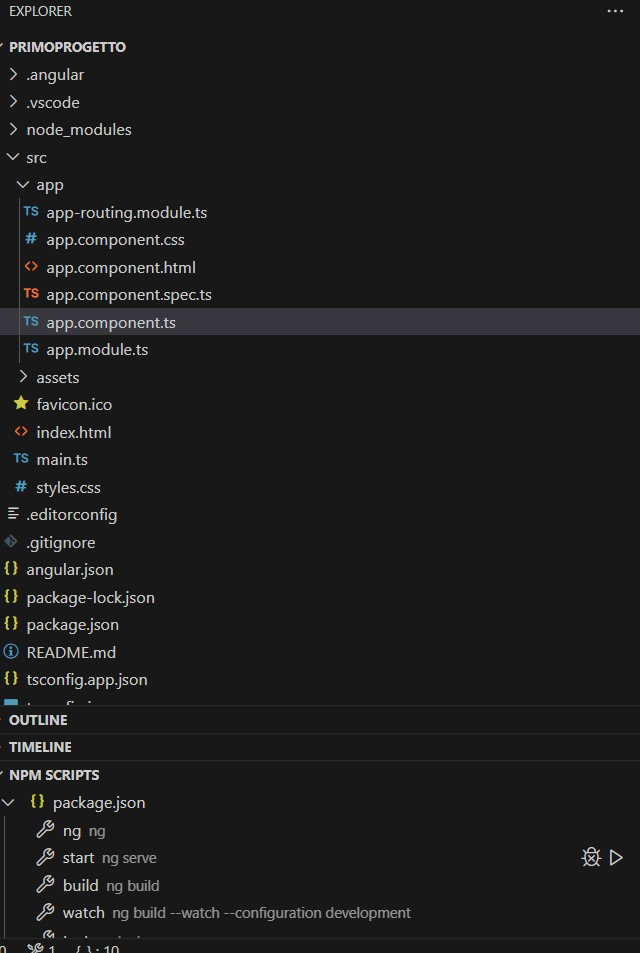
Task: Select the ng script label
Action: [x=84, y=830]
